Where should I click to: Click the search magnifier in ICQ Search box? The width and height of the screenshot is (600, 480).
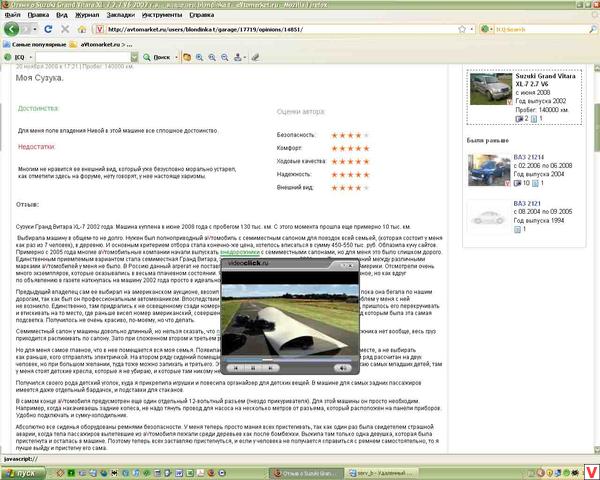pos(593,29)
